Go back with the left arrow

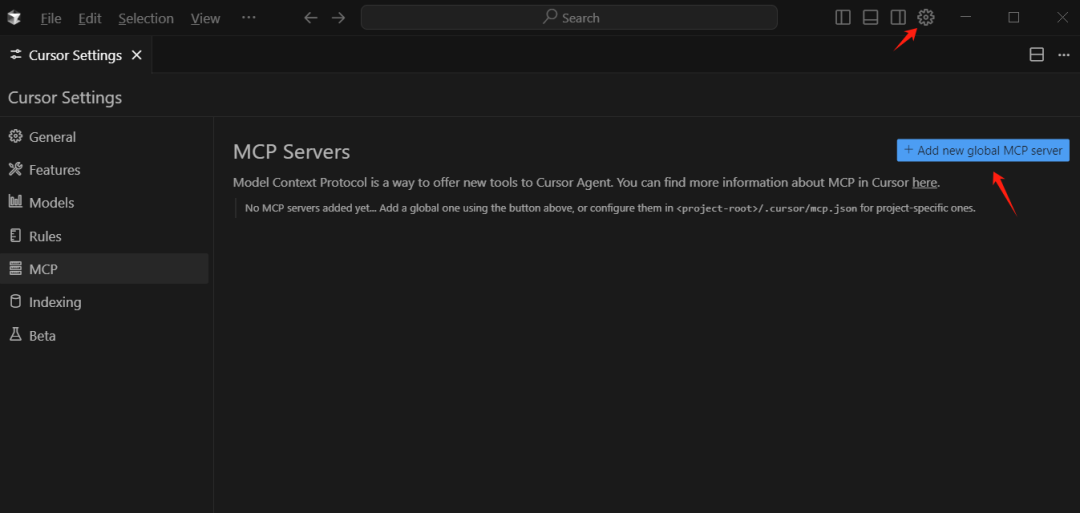click(311, 18)
